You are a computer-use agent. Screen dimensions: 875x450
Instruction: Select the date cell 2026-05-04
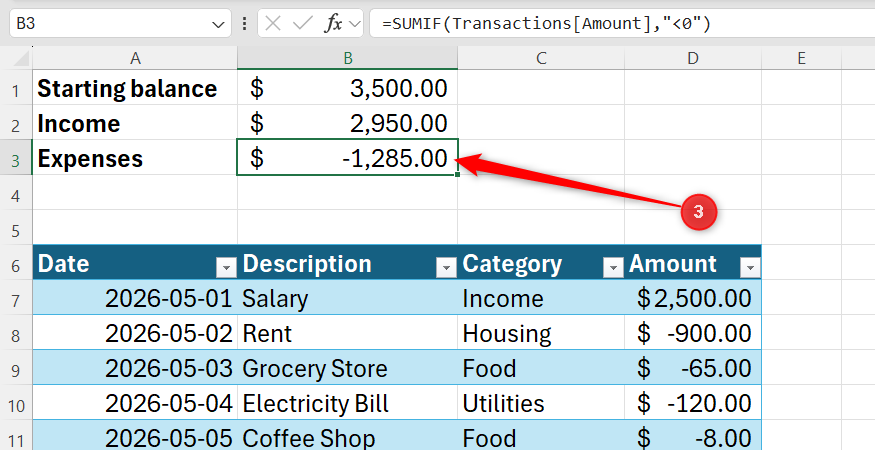pos(135,404)
